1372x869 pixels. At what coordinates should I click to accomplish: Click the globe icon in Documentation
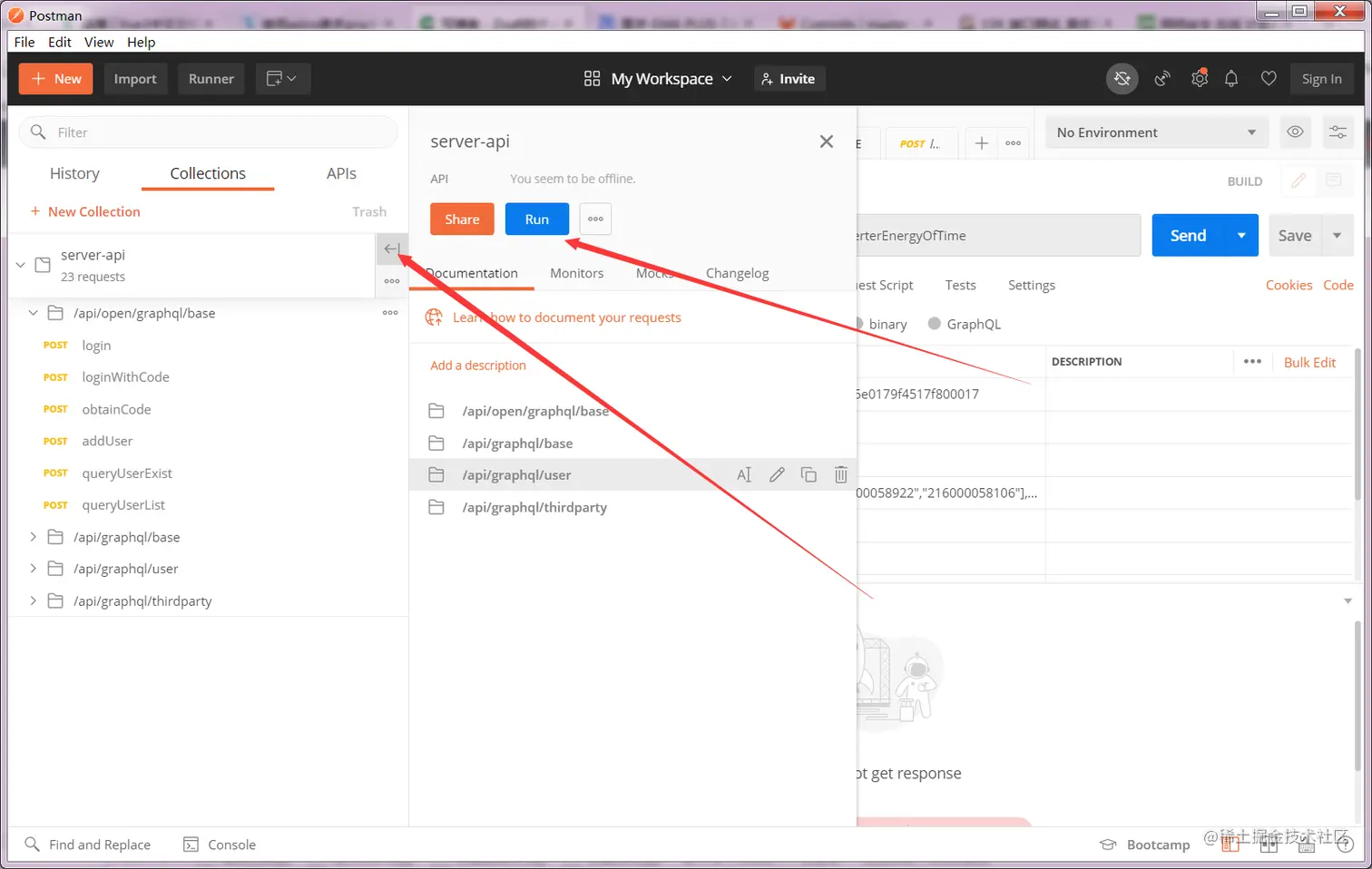tap(435, 317)
